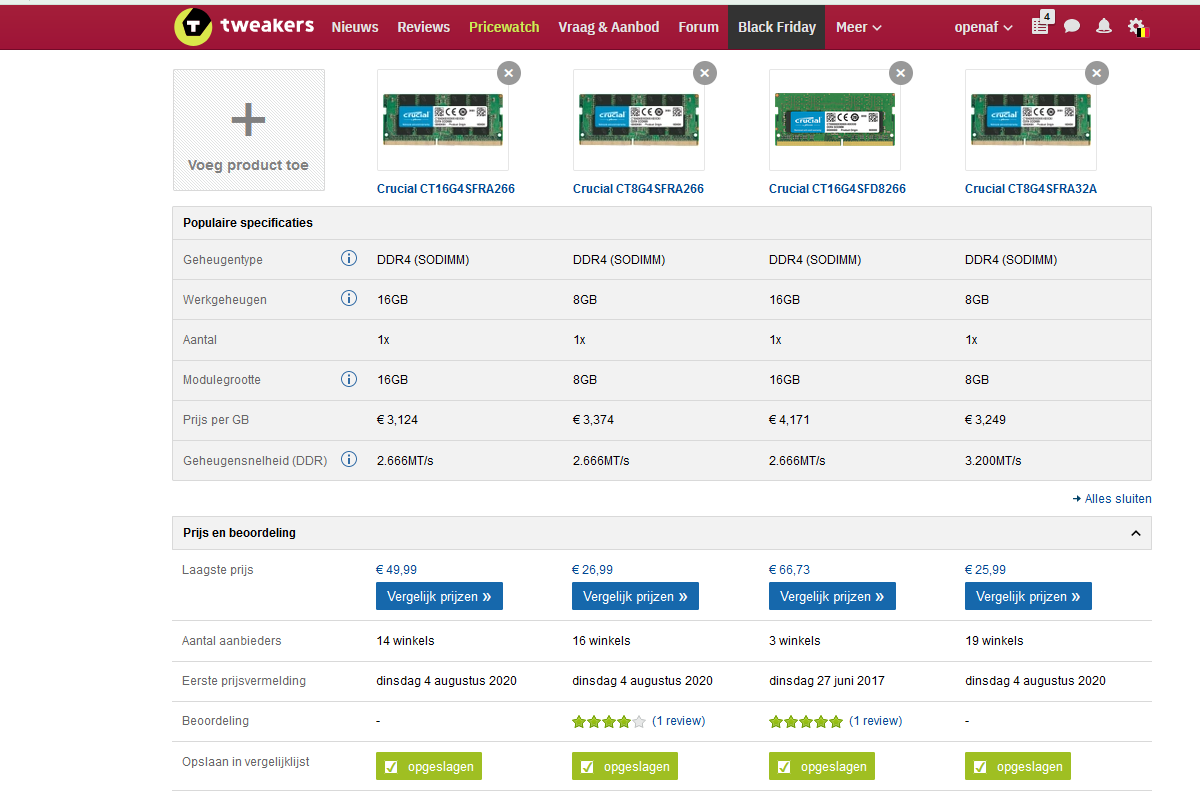
Task: Open the (1 review) link for CT16G4SFD8266
Action: pyautogui.click(x=876, y=721)
